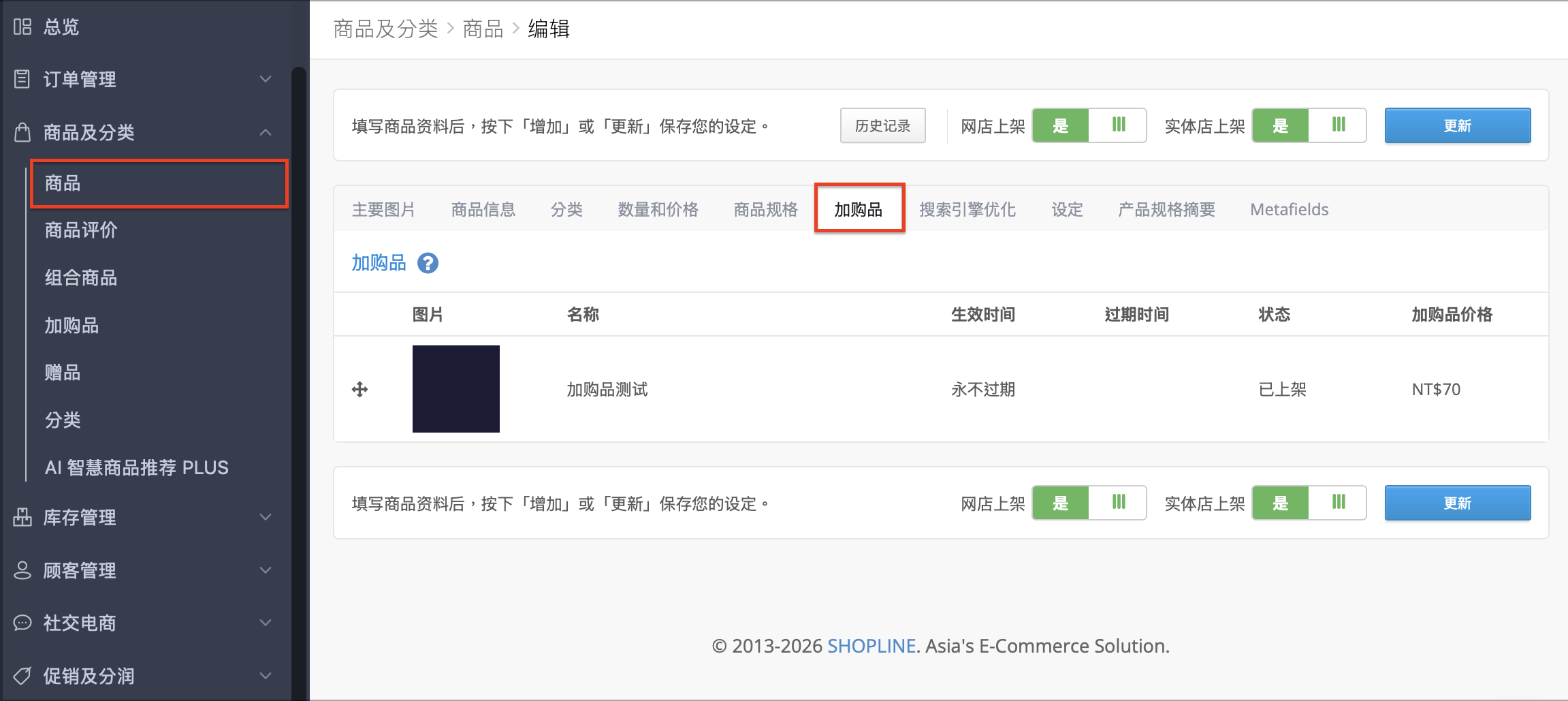The image size is (1568, 701).
Task: Click the overview dashboard icon beside 总览
Action: (x=22, y=27)
